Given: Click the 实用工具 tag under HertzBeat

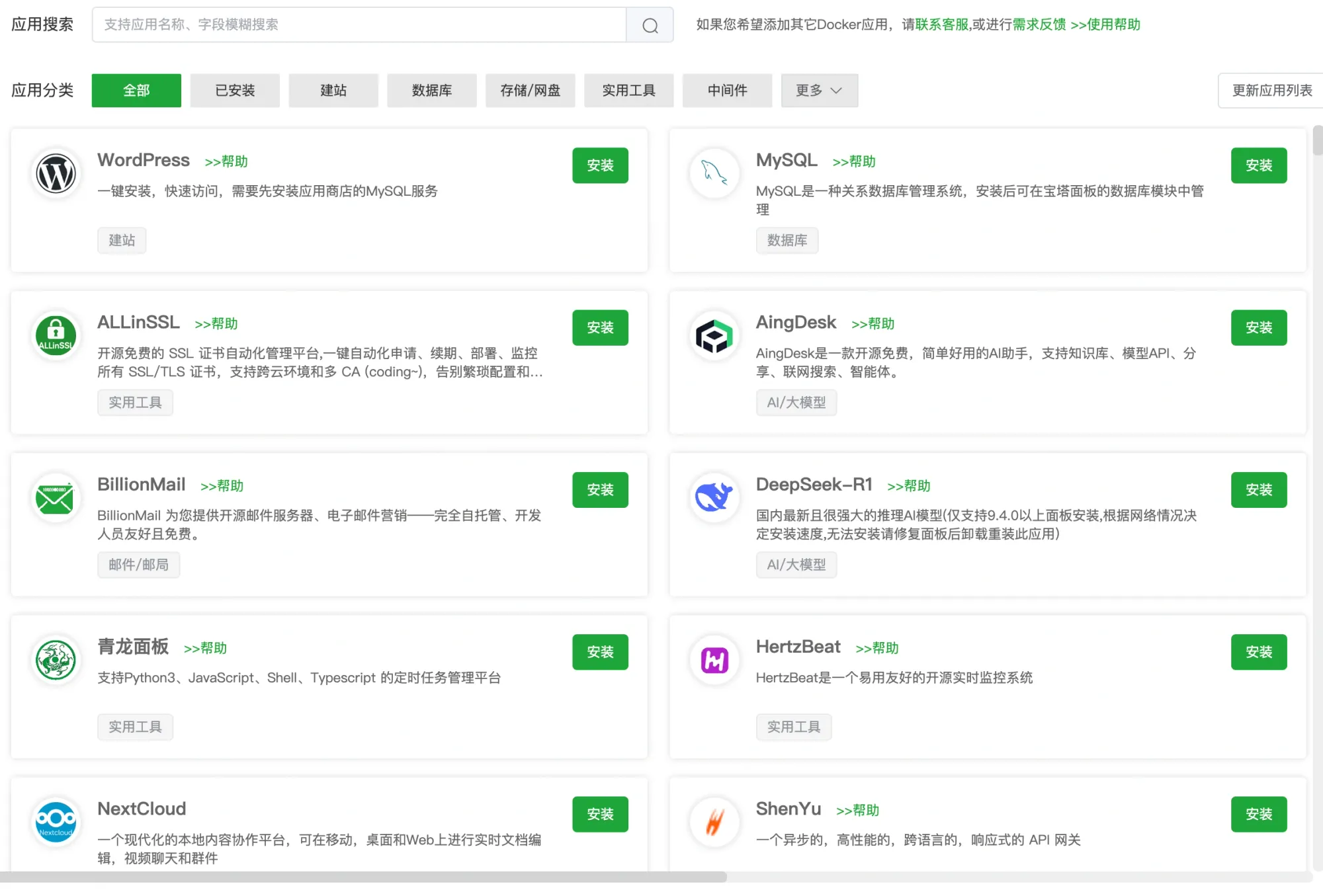Looking at the screenshot, I should tap(794, 727).
